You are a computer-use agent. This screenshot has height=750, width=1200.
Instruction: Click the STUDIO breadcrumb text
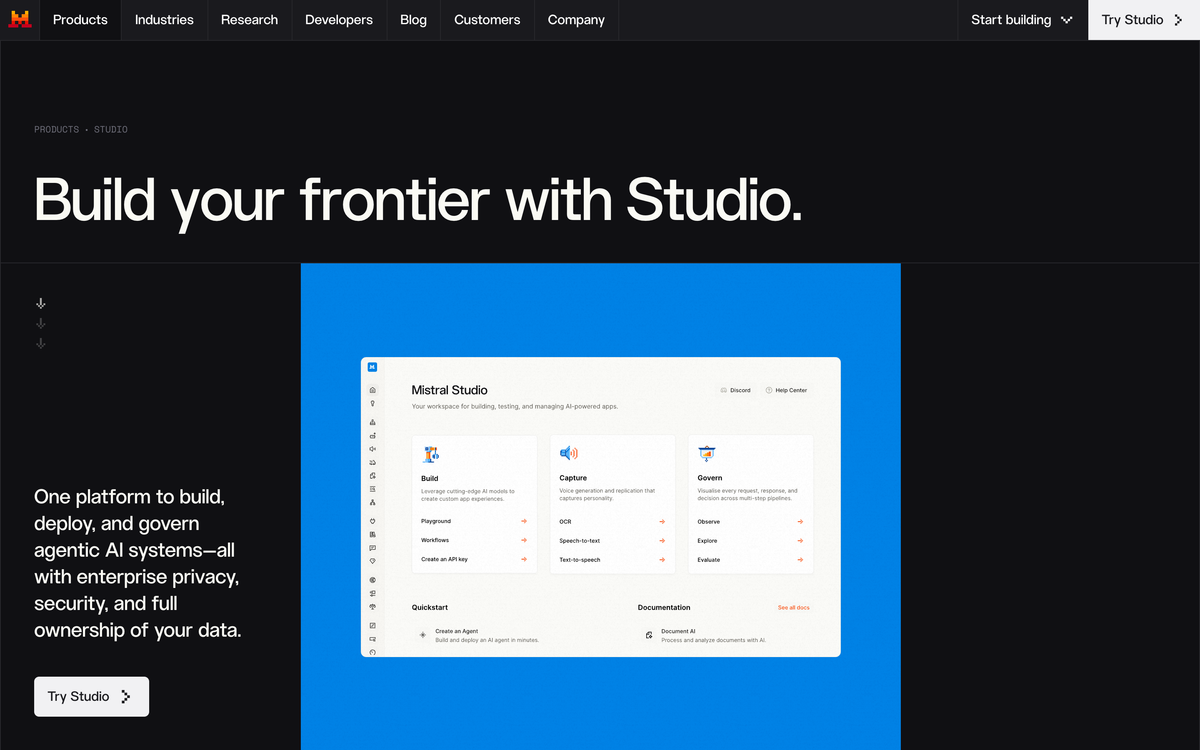pyautogui.click(x=111, y=130)
